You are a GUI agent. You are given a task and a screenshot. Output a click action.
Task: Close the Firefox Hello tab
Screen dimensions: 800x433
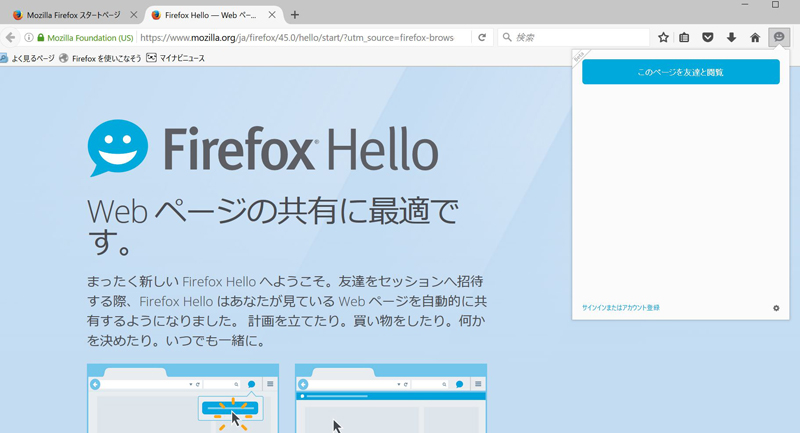(272, 15)
